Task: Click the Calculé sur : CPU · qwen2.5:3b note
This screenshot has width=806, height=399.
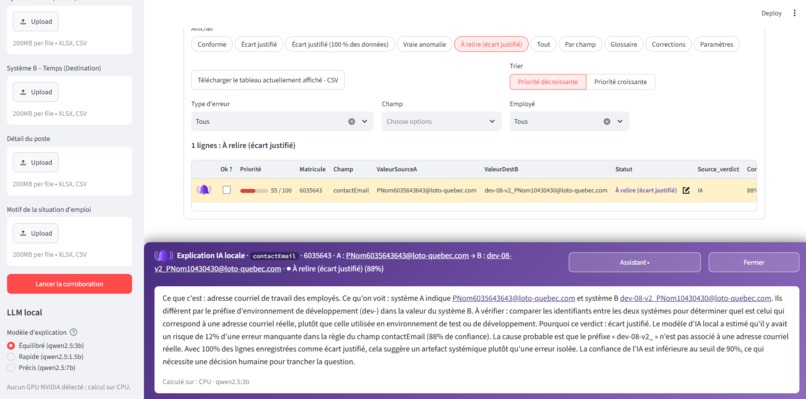Action: coord(206,382)
